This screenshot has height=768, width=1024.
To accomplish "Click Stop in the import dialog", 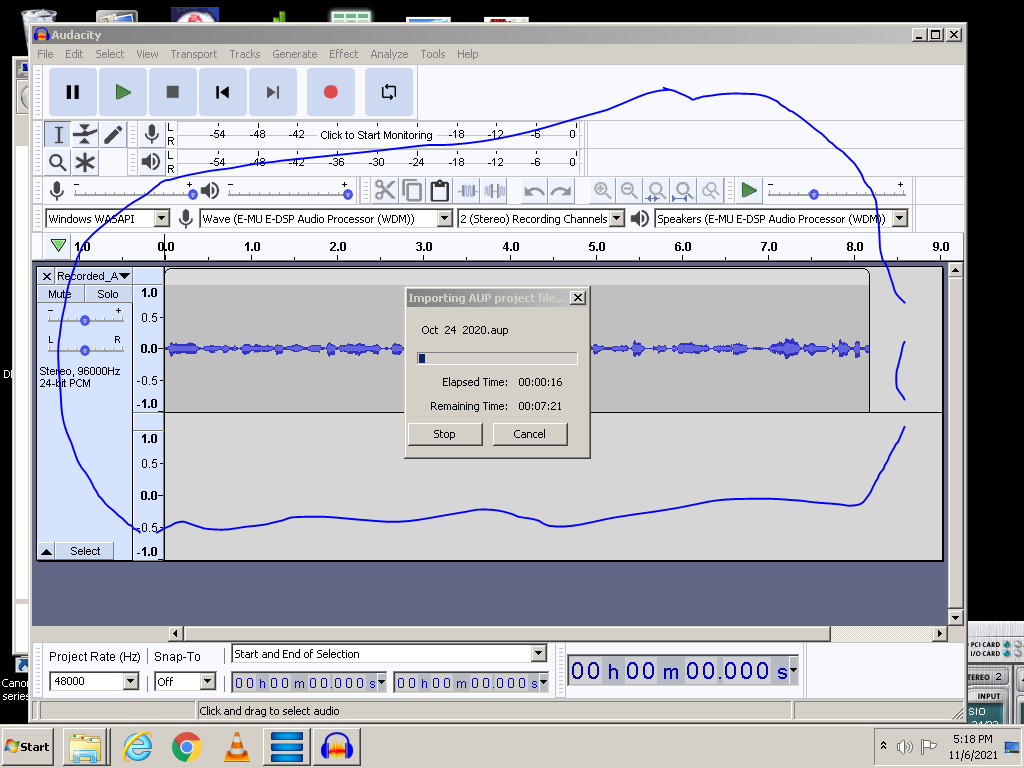I will (x=445, y=434).
